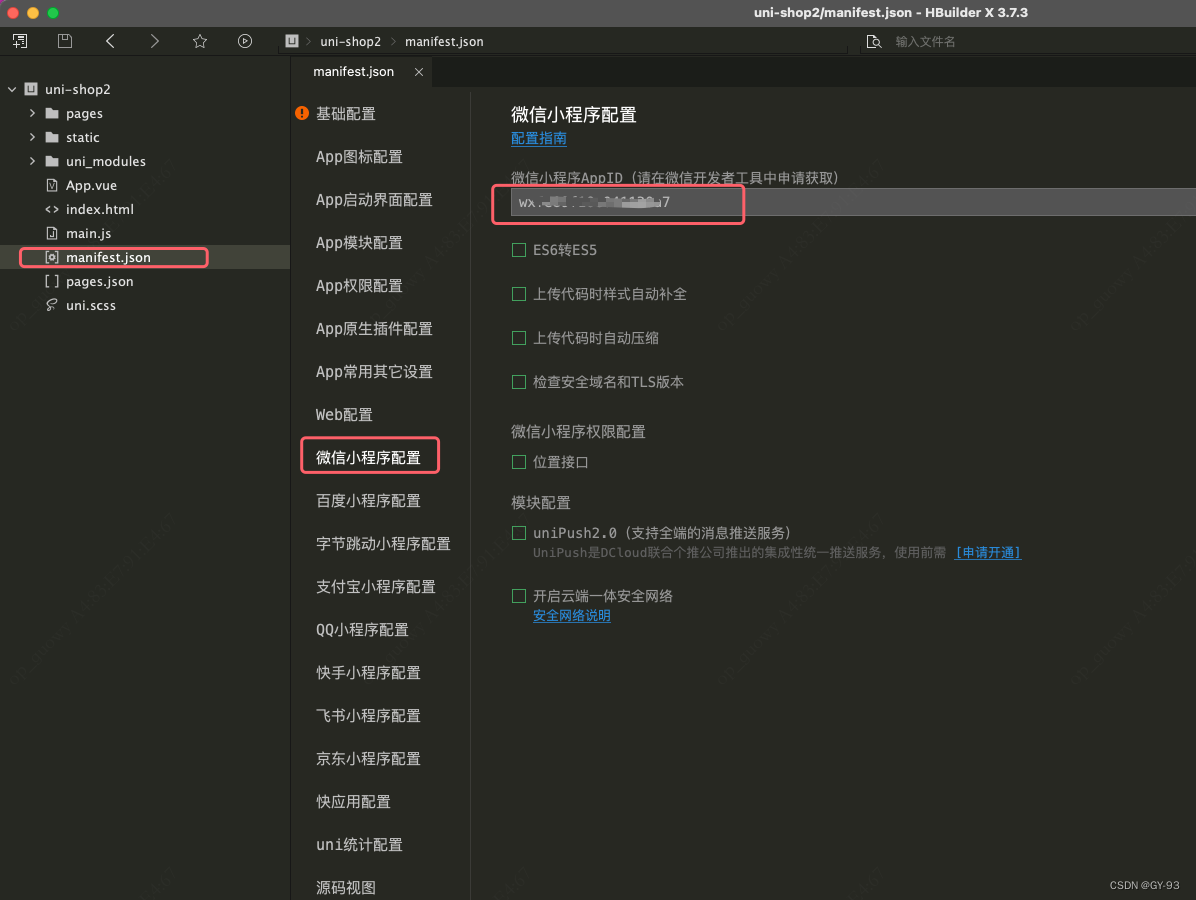Select uni.scss in the file tree
The image size is (1196, 900).
click(x=91, y=305)
